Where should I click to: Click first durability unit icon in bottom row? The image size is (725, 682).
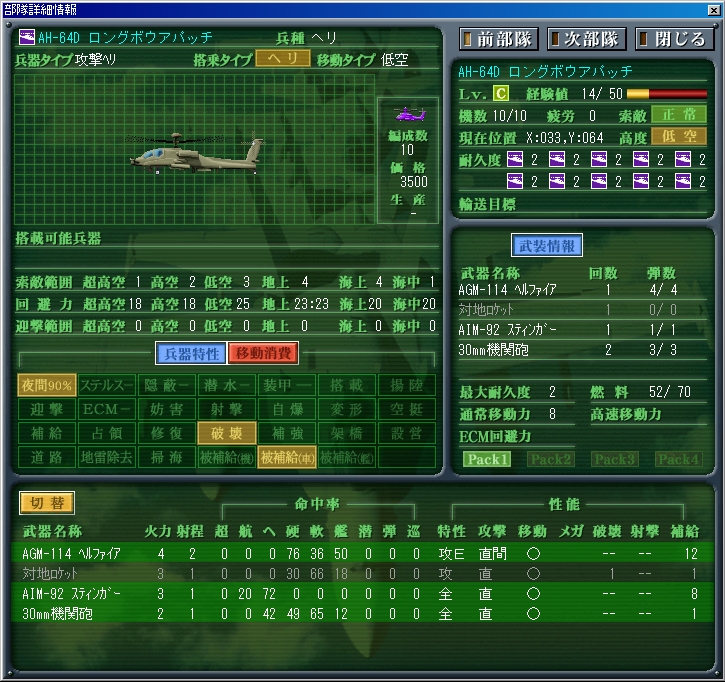click(x=515, y=181)
